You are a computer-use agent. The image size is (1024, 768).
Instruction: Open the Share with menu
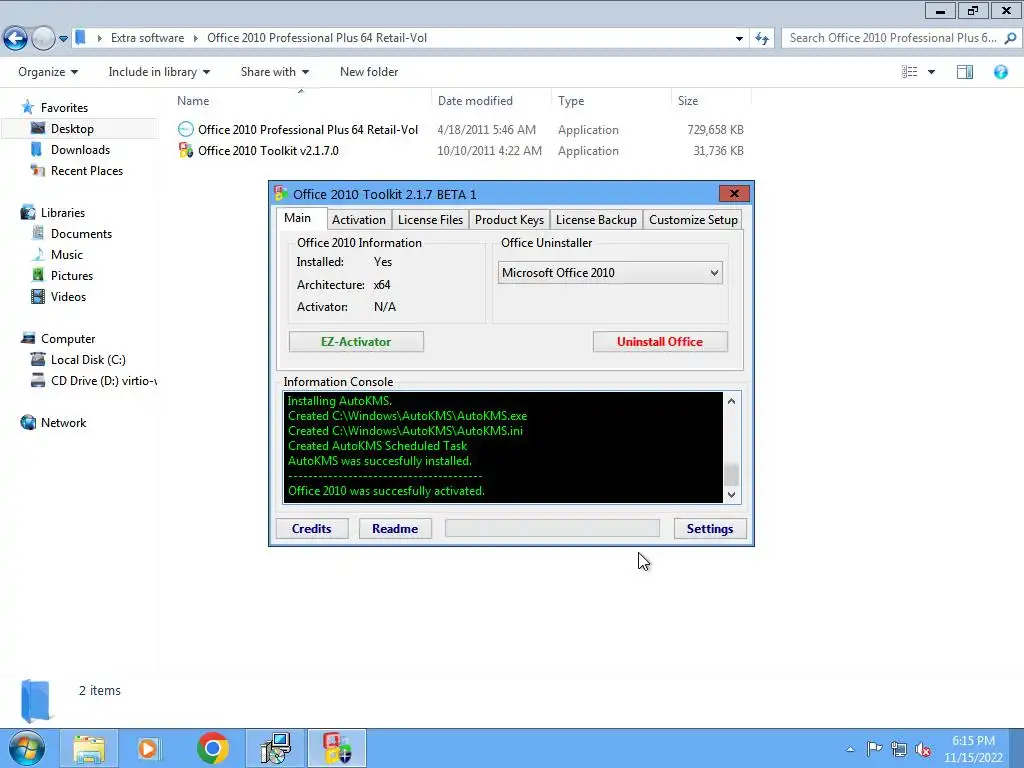coord(274,72)
